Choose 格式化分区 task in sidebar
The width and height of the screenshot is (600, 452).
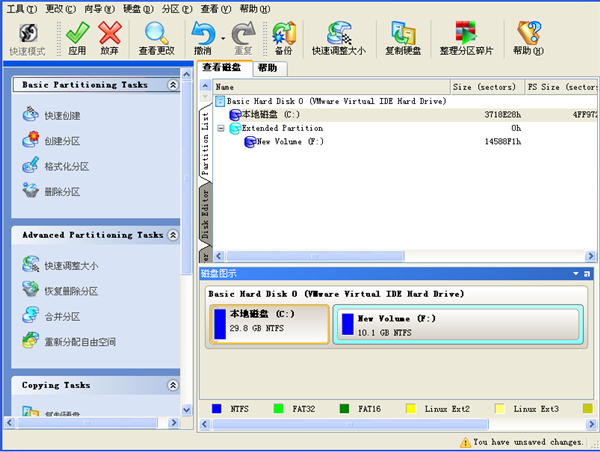[56, 166]
